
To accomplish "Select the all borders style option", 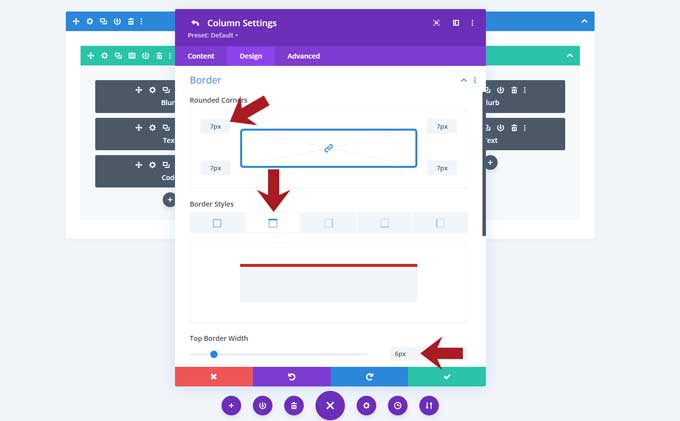I will click(x=217, y=223).
